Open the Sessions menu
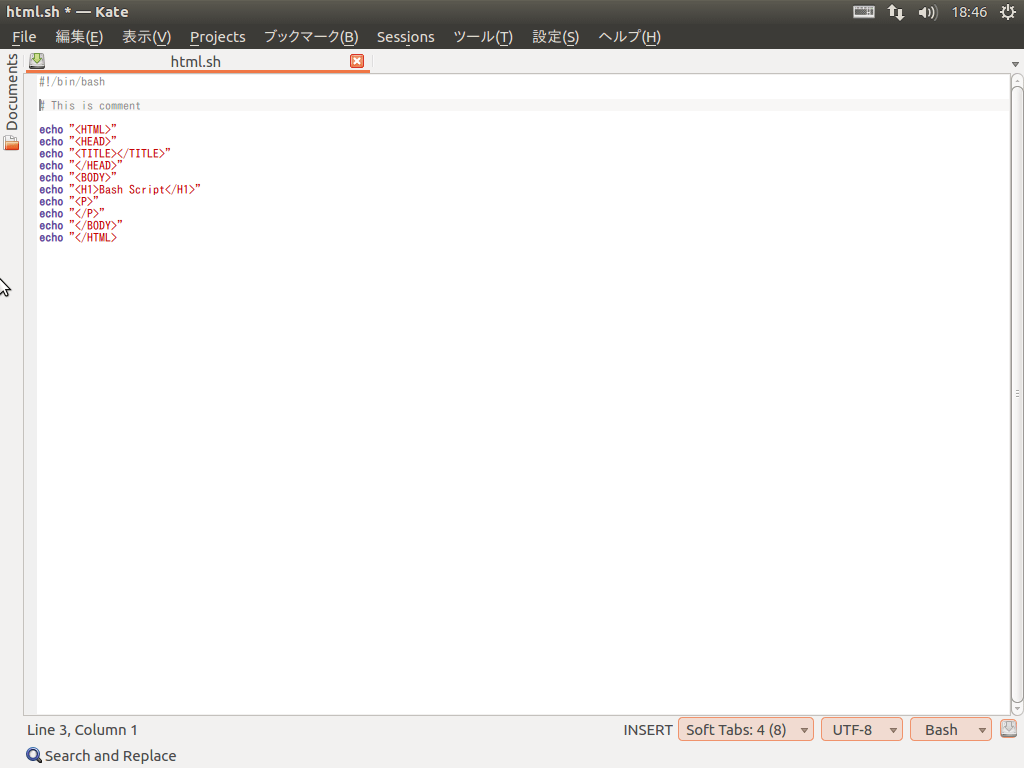The image size is (1024, 768). pyautogui.click(x=406, y=37)
